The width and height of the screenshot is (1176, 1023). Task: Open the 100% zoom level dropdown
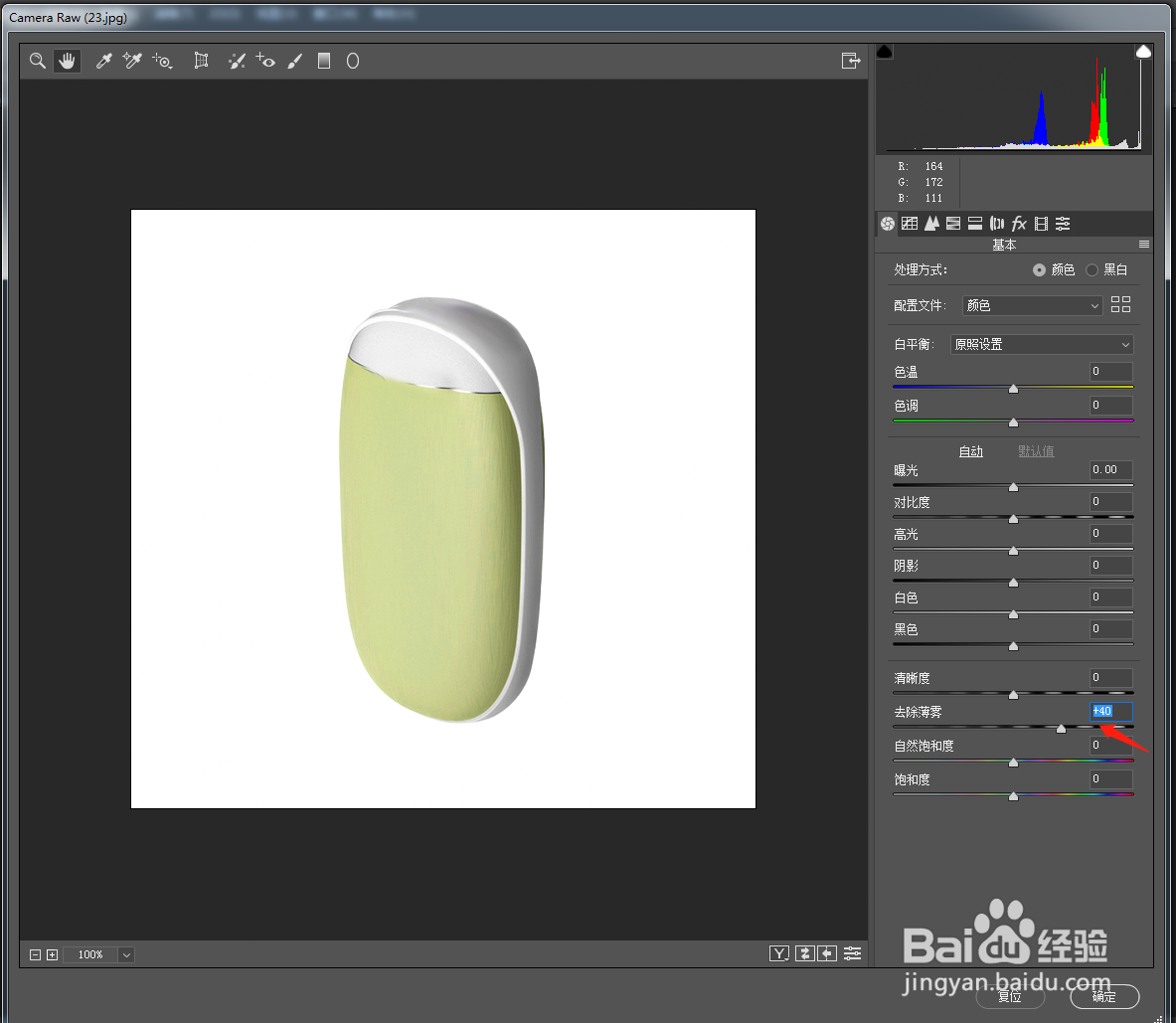coord(126,954)
